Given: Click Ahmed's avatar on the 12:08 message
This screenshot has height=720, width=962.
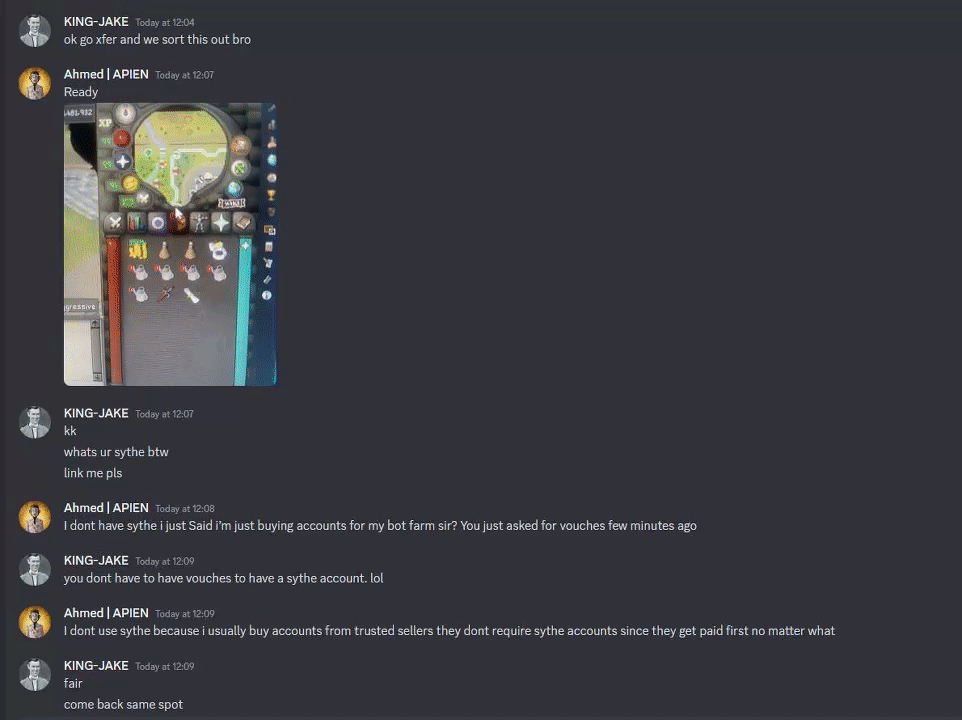Looking at the screenshot, I should [x=34, y=517].
